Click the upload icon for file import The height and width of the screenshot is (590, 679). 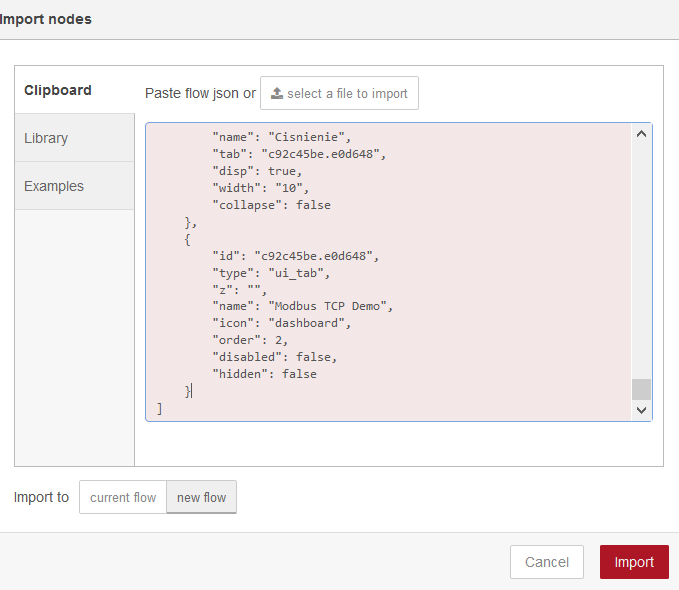coord(277,93)
